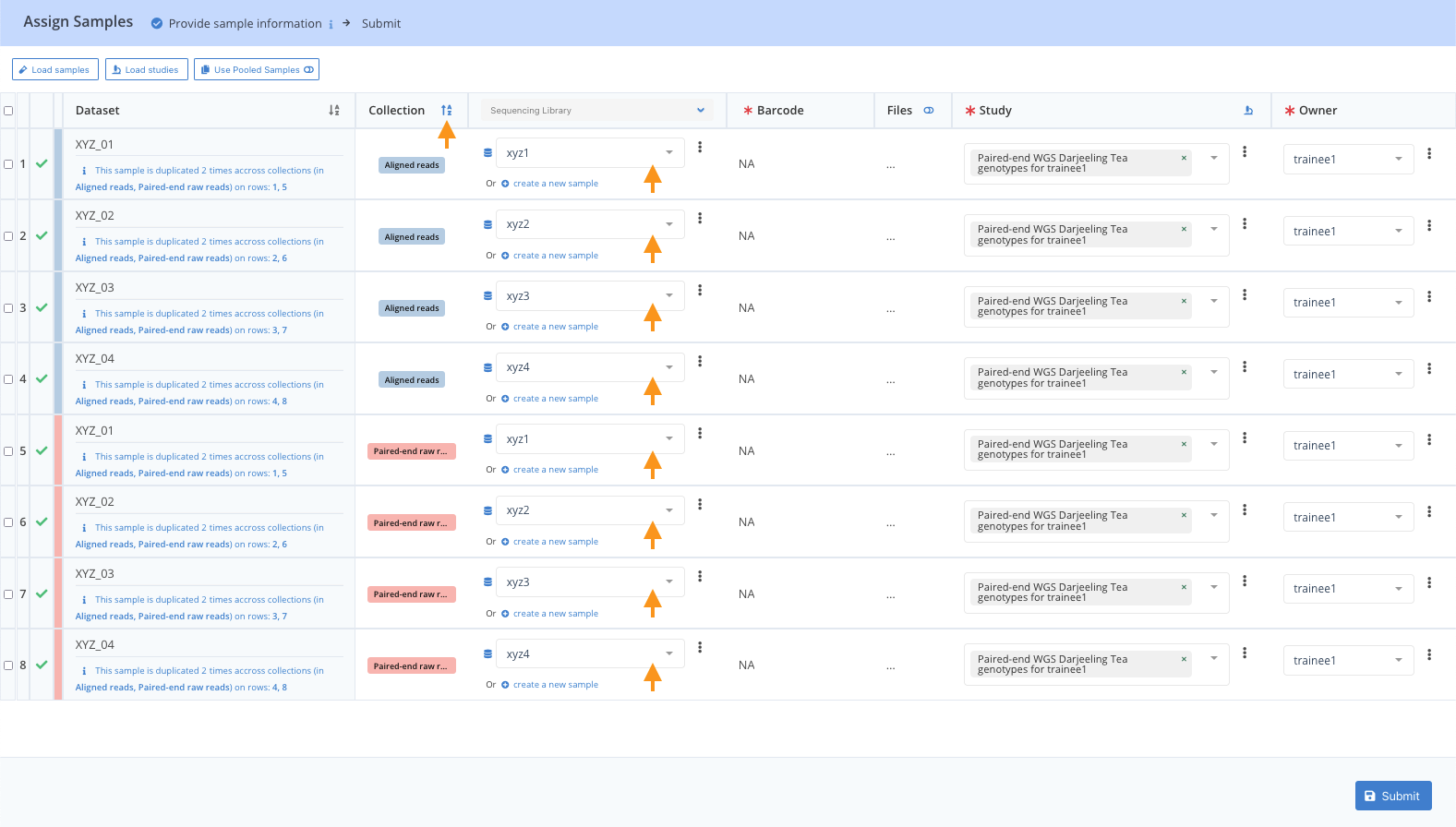Toggle the select-all rows checkbox
Screen dimensions: 1456x827
click(8, 111)
